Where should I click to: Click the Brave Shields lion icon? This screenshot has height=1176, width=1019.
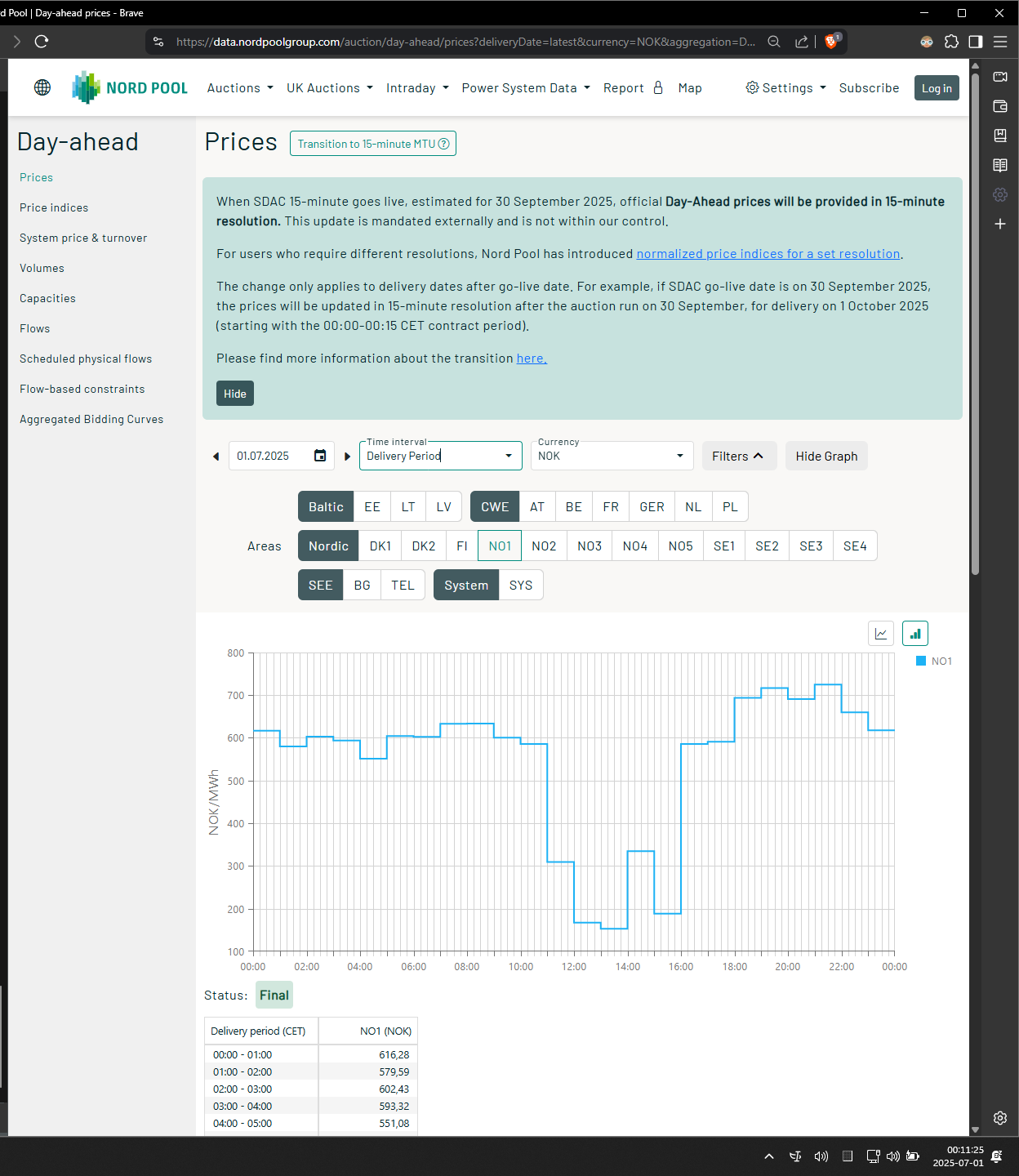831,42
